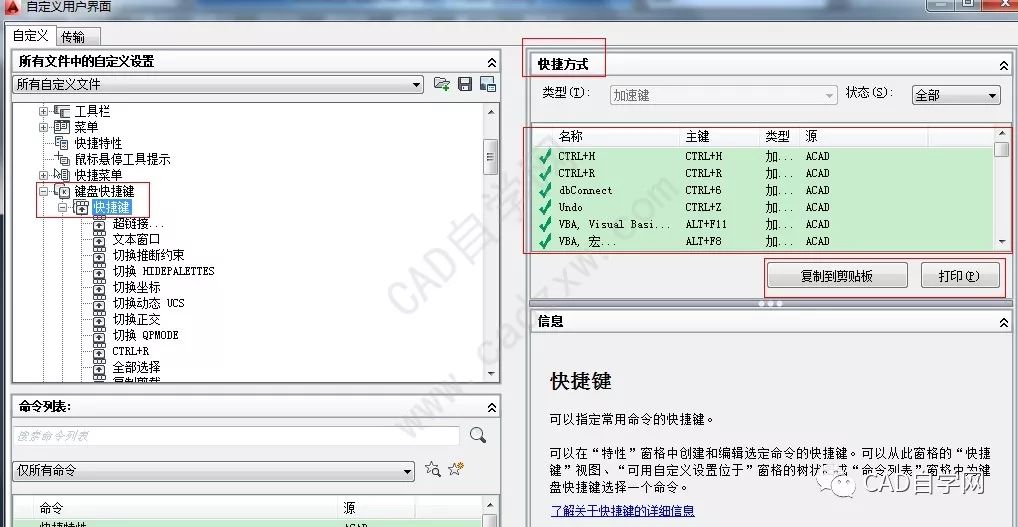Screen dimensions: 1018x527
Task: Select the CTRL+R item in the tree
Action: [x=130, y=351]
